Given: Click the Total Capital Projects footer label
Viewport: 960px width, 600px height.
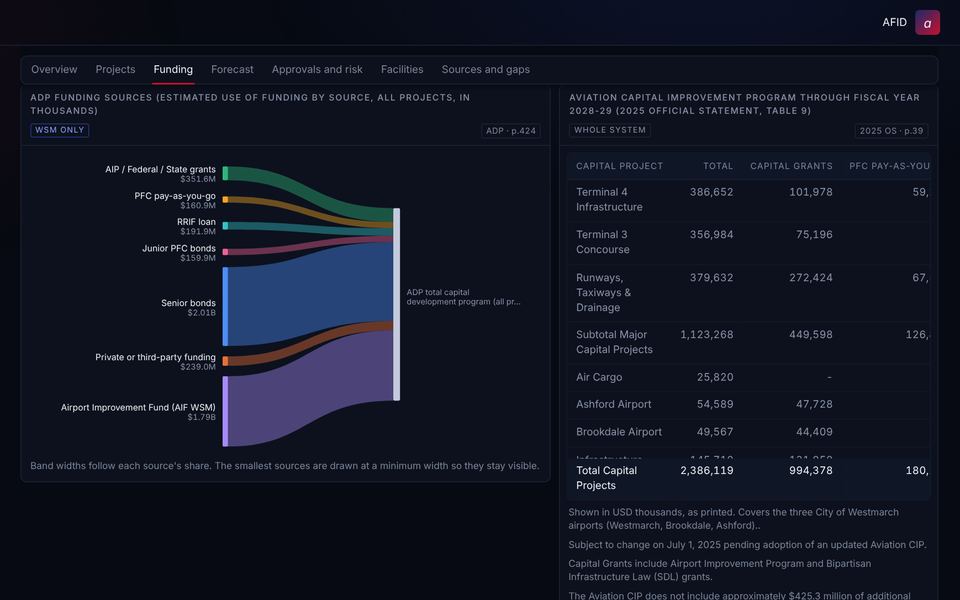Looking at the screenshot, I should coord(606,478).
